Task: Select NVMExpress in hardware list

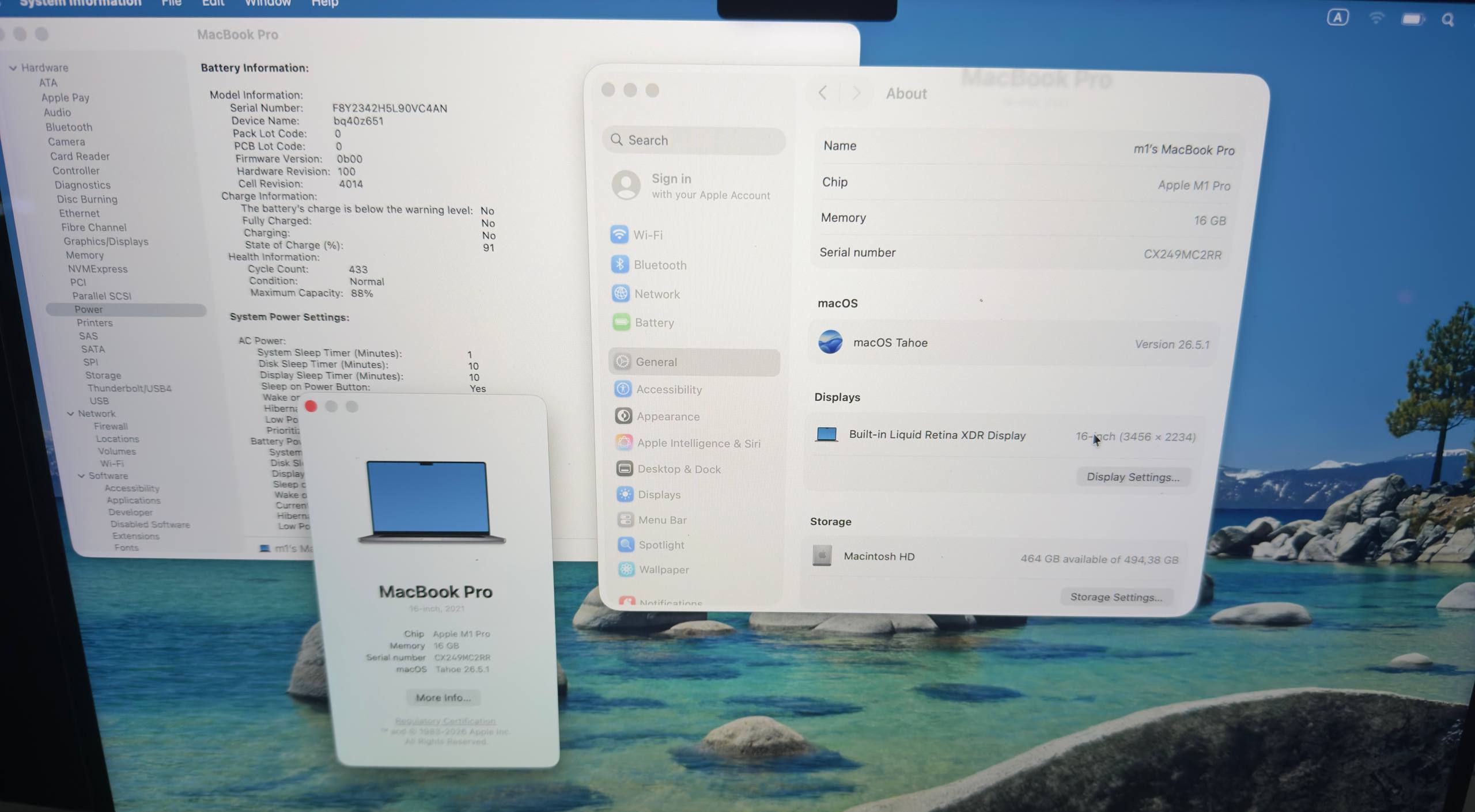Action: point(97,269)
